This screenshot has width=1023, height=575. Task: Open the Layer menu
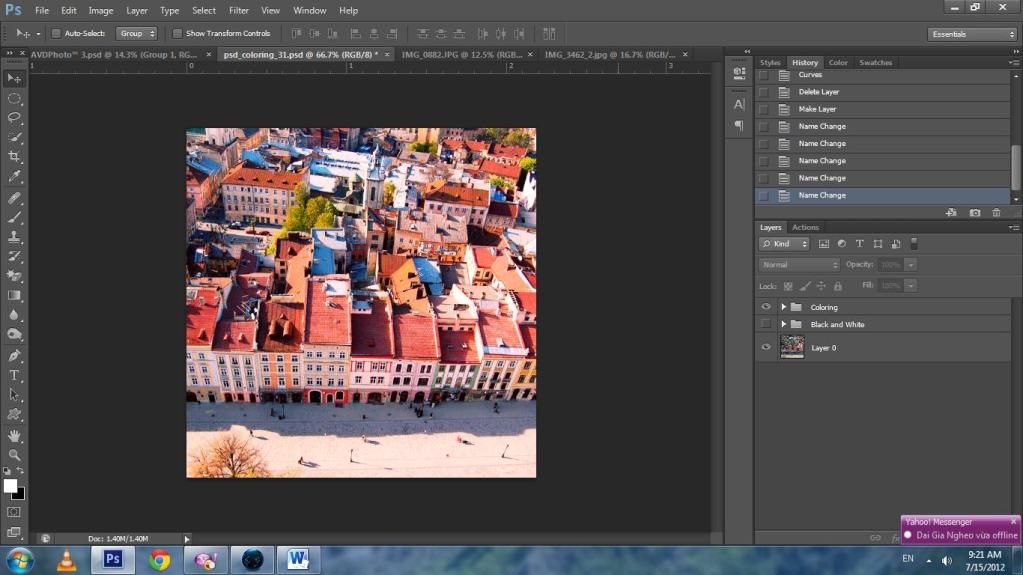[x=136, y=10]
